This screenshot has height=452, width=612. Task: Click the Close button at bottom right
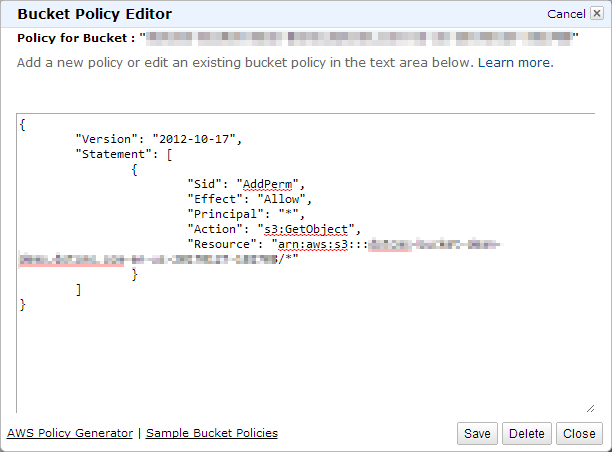pos(579,434)
